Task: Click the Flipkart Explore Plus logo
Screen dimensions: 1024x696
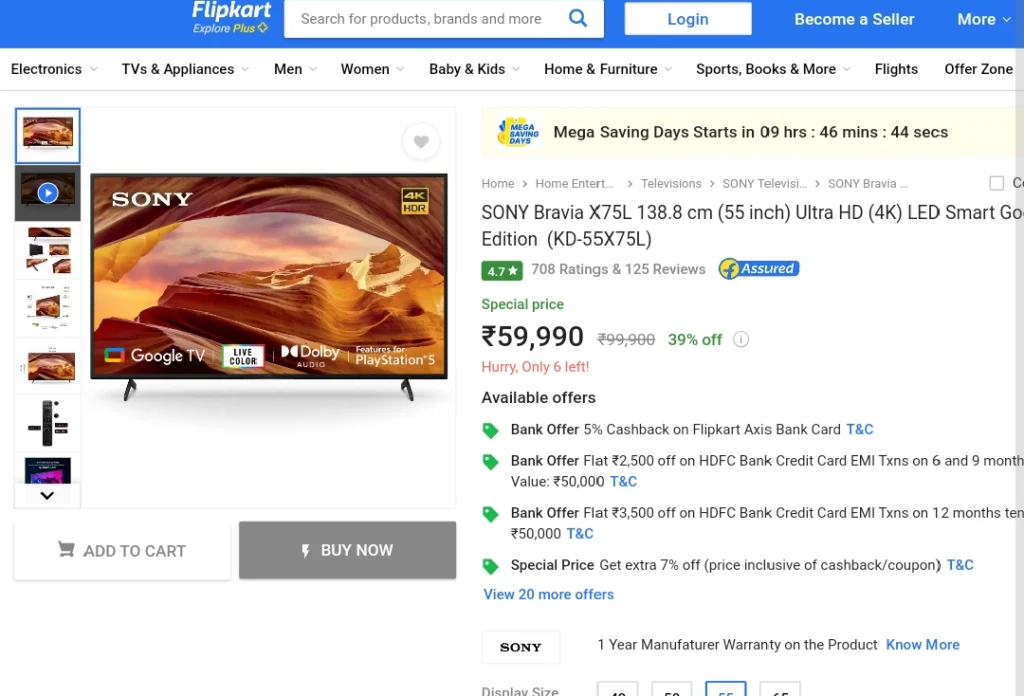Action: click(231, 18)
